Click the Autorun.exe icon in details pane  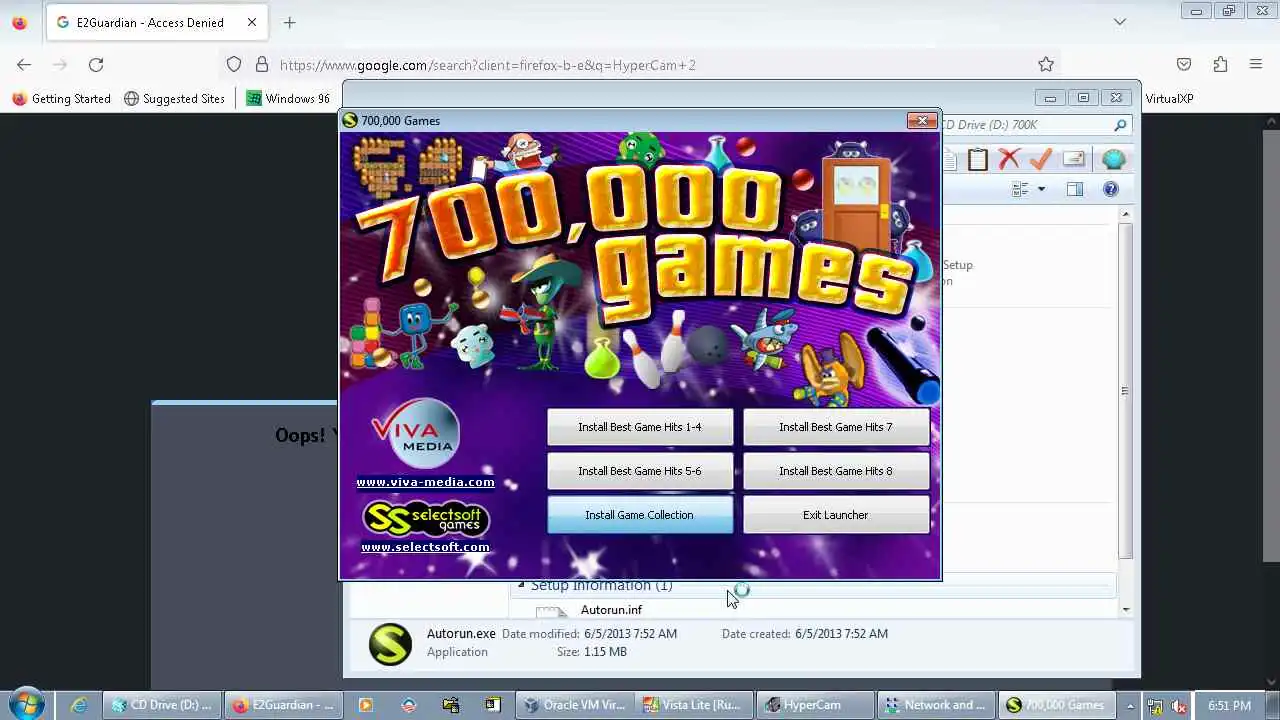(x=390, y=644)
